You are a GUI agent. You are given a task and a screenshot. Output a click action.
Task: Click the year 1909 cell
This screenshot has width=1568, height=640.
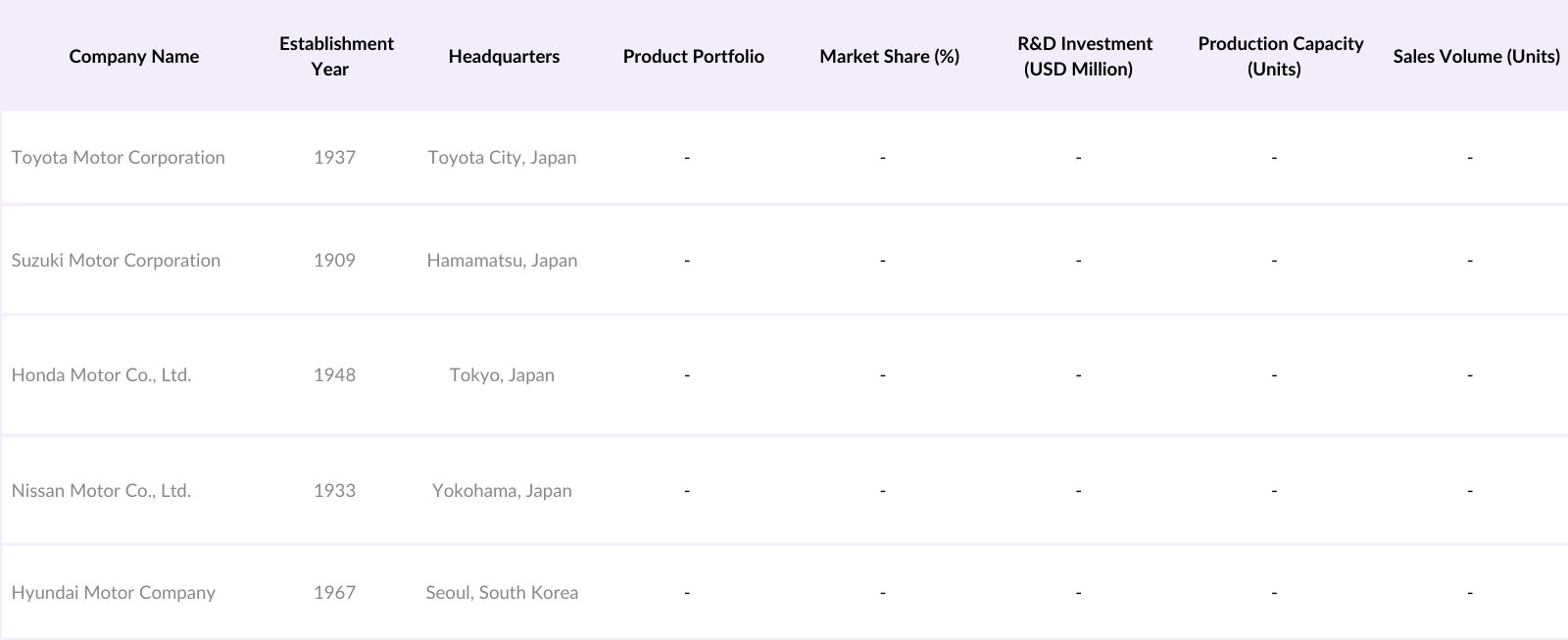pyautogui.click(x=334, y=260)
